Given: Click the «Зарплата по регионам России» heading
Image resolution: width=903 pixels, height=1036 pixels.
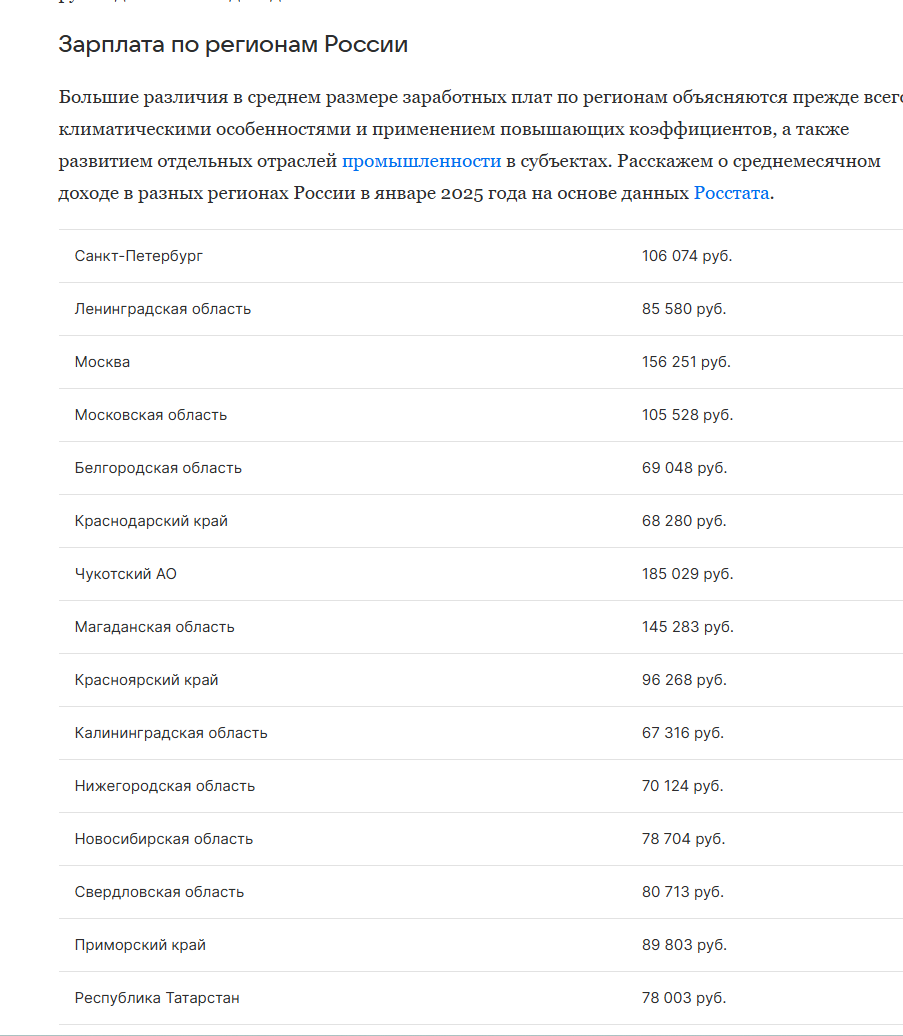Looking at the screenshot, I should (x=233, y=45).
